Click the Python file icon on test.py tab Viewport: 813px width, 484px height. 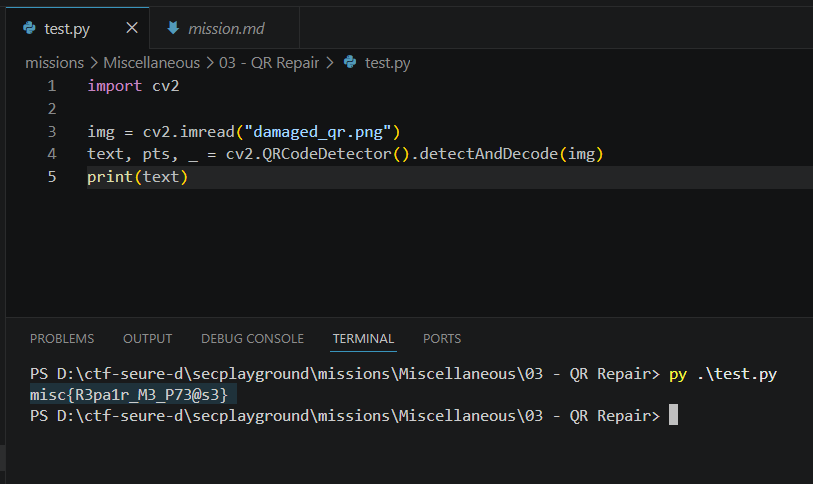[30, 28]
